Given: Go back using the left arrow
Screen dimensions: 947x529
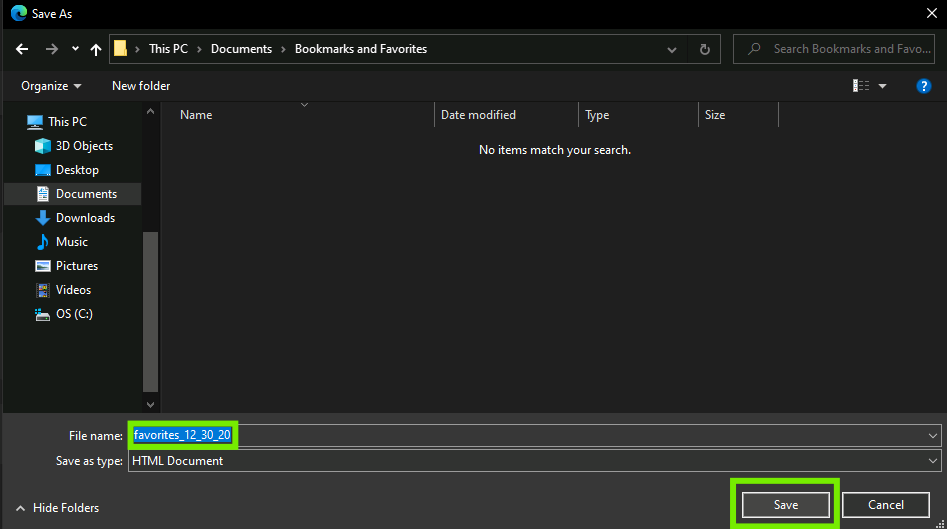Looking at the screenshot, I should pyautogui.click(x=22, y=49).
